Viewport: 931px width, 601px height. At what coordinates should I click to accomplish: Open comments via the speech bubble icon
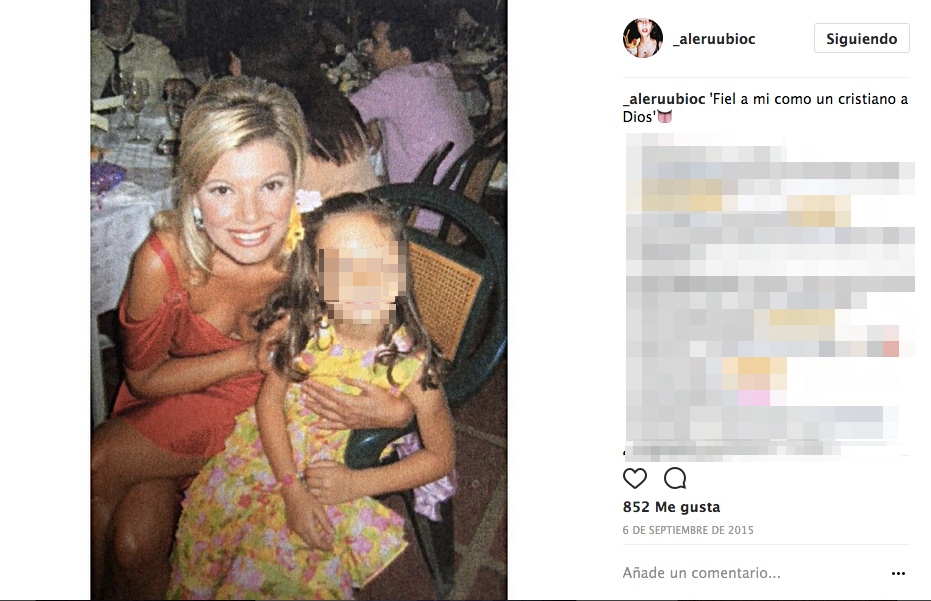[675, 478]
